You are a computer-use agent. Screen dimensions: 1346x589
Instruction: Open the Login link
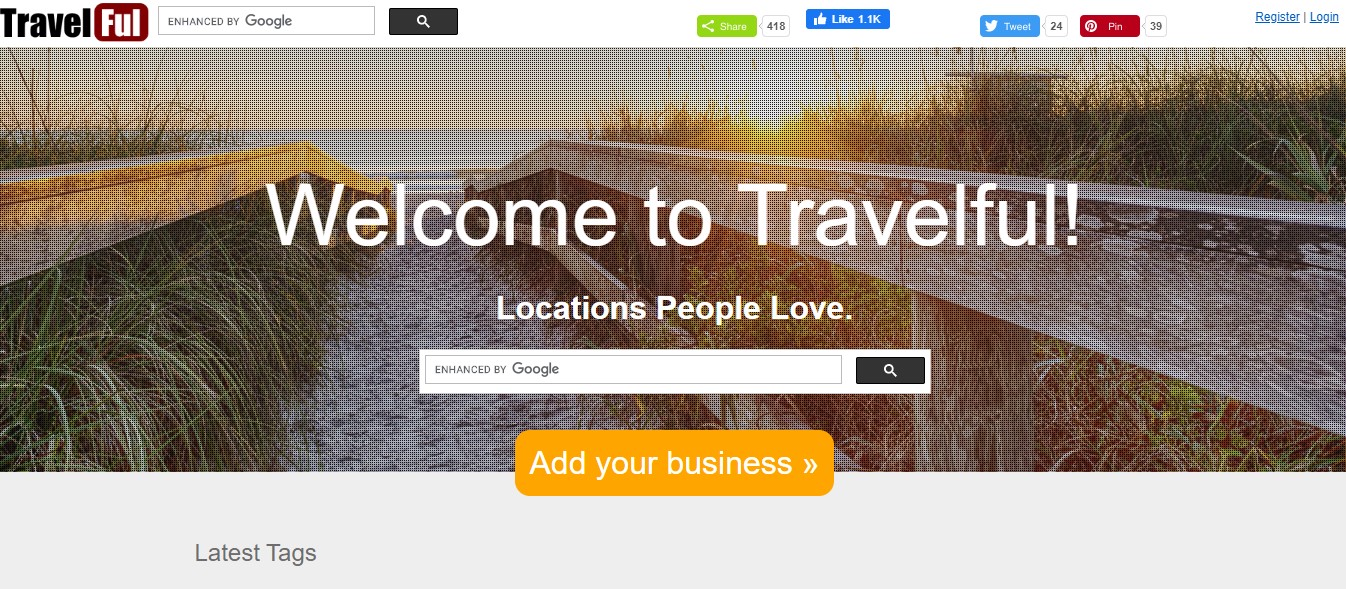tap(1324, 17)
